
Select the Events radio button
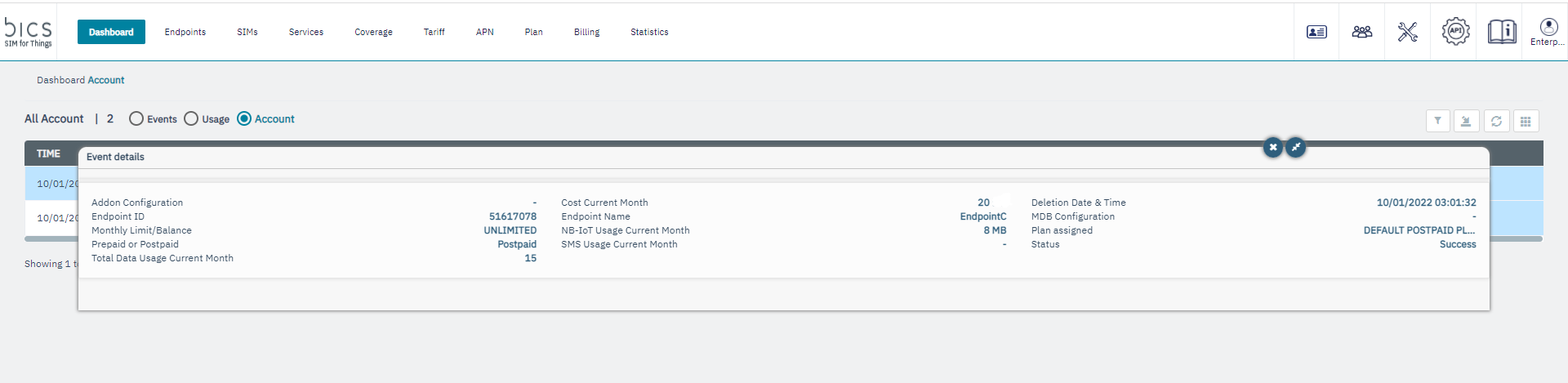click(136, 119)
